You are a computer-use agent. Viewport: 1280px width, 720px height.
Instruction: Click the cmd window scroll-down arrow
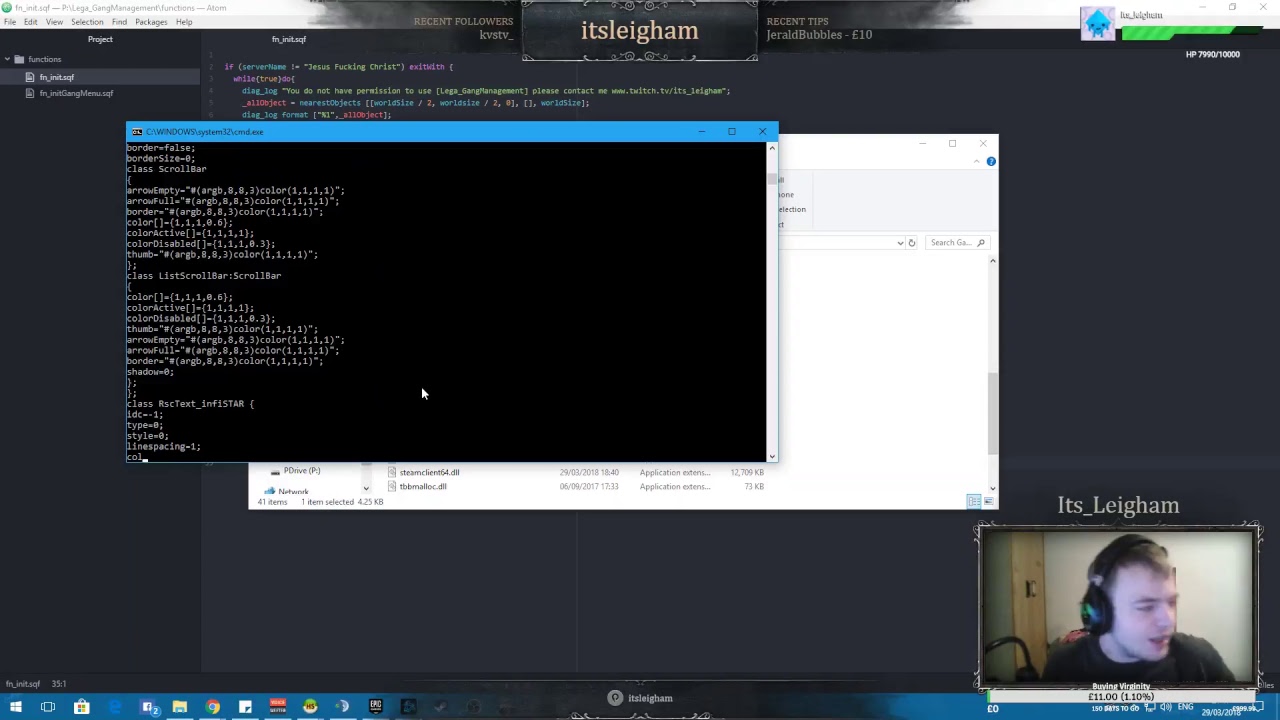(x=771, y=456)
